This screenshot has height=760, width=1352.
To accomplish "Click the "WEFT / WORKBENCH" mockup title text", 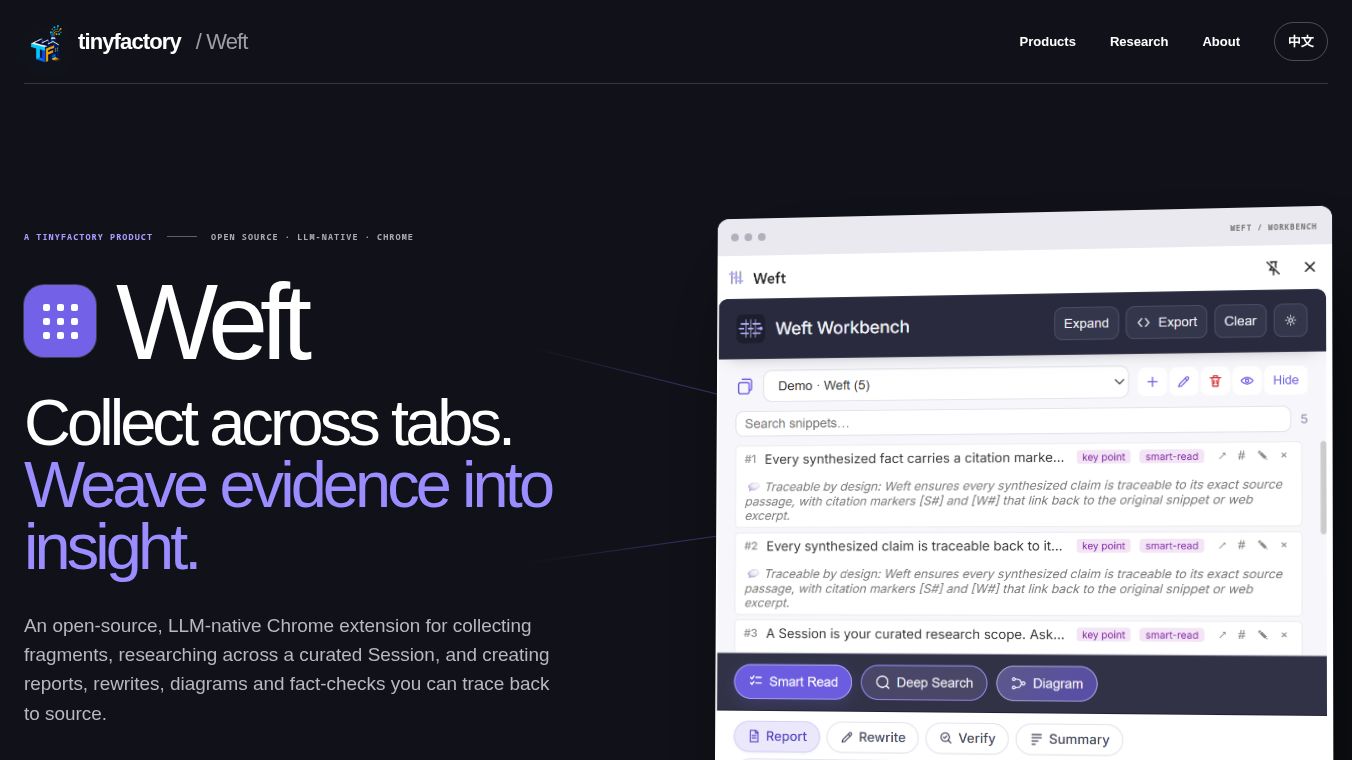I will click(1273, 227).
